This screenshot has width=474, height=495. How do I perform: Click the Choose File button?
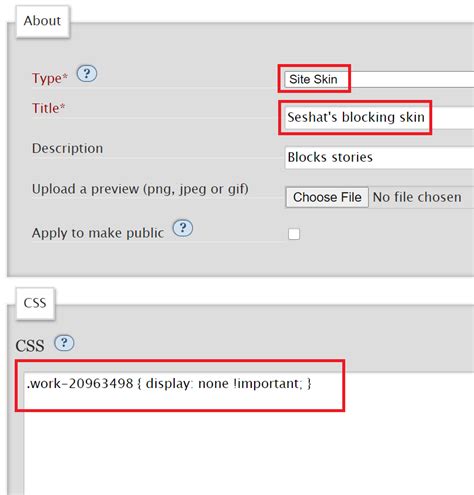point(327,197)
